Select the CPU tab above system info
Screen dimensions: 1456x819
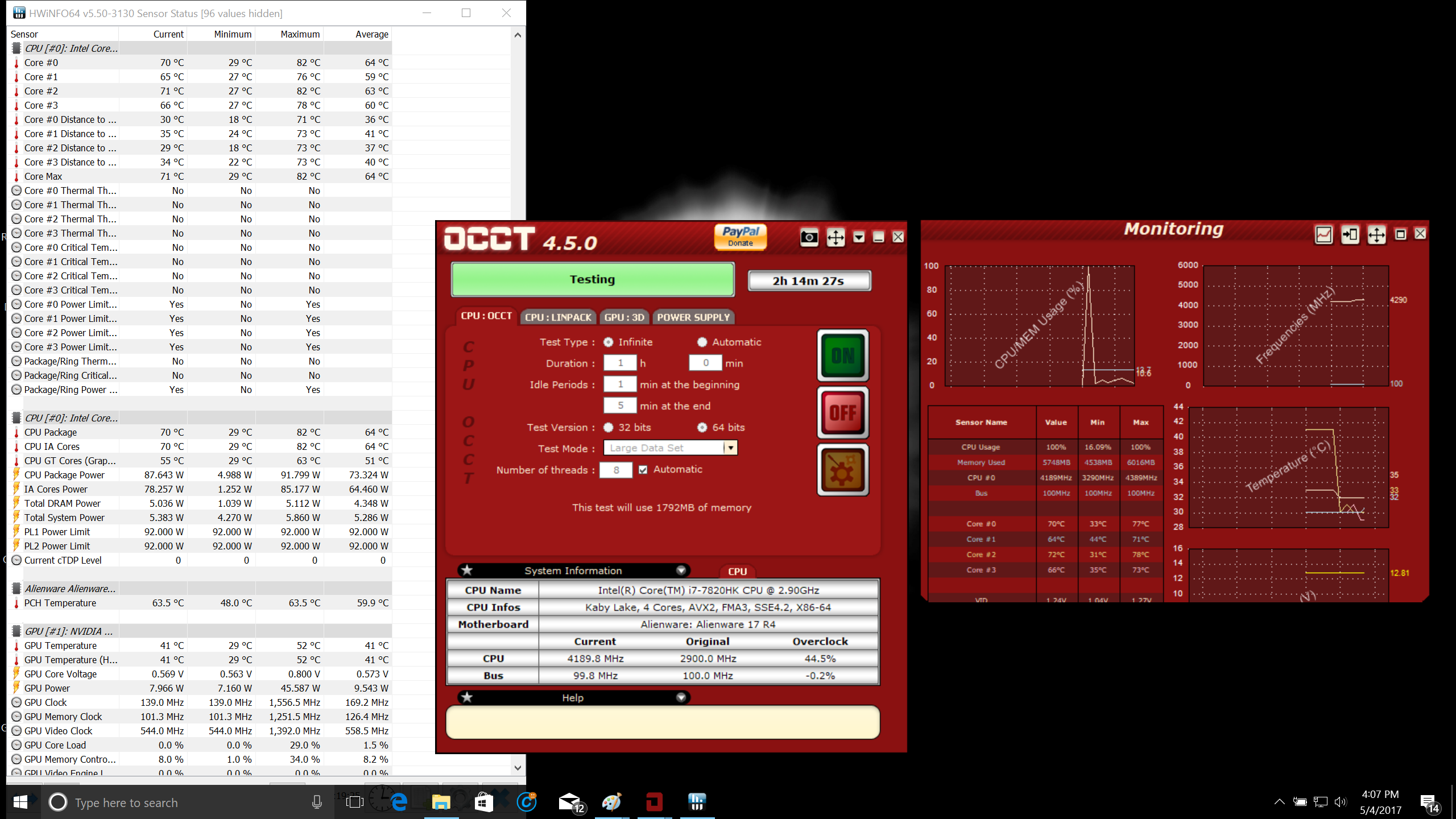pos(737,572)
